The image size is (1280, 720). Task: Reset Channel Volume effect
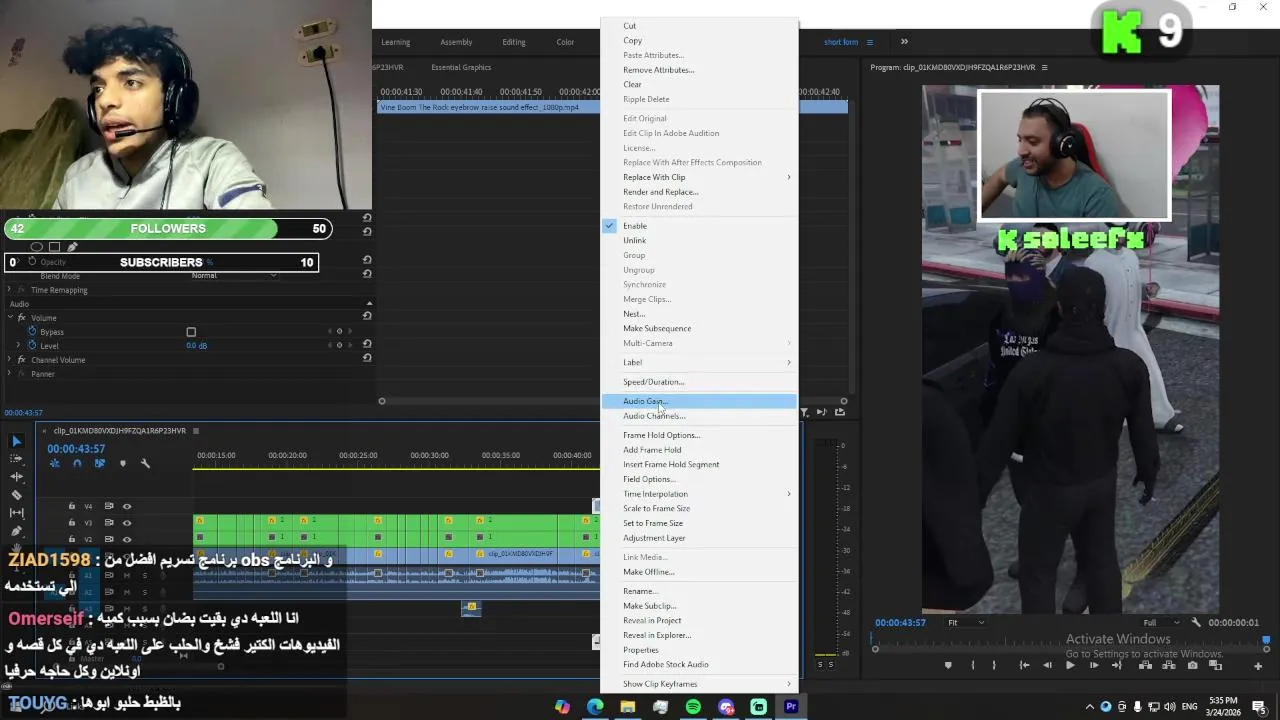tap(367, 358)
